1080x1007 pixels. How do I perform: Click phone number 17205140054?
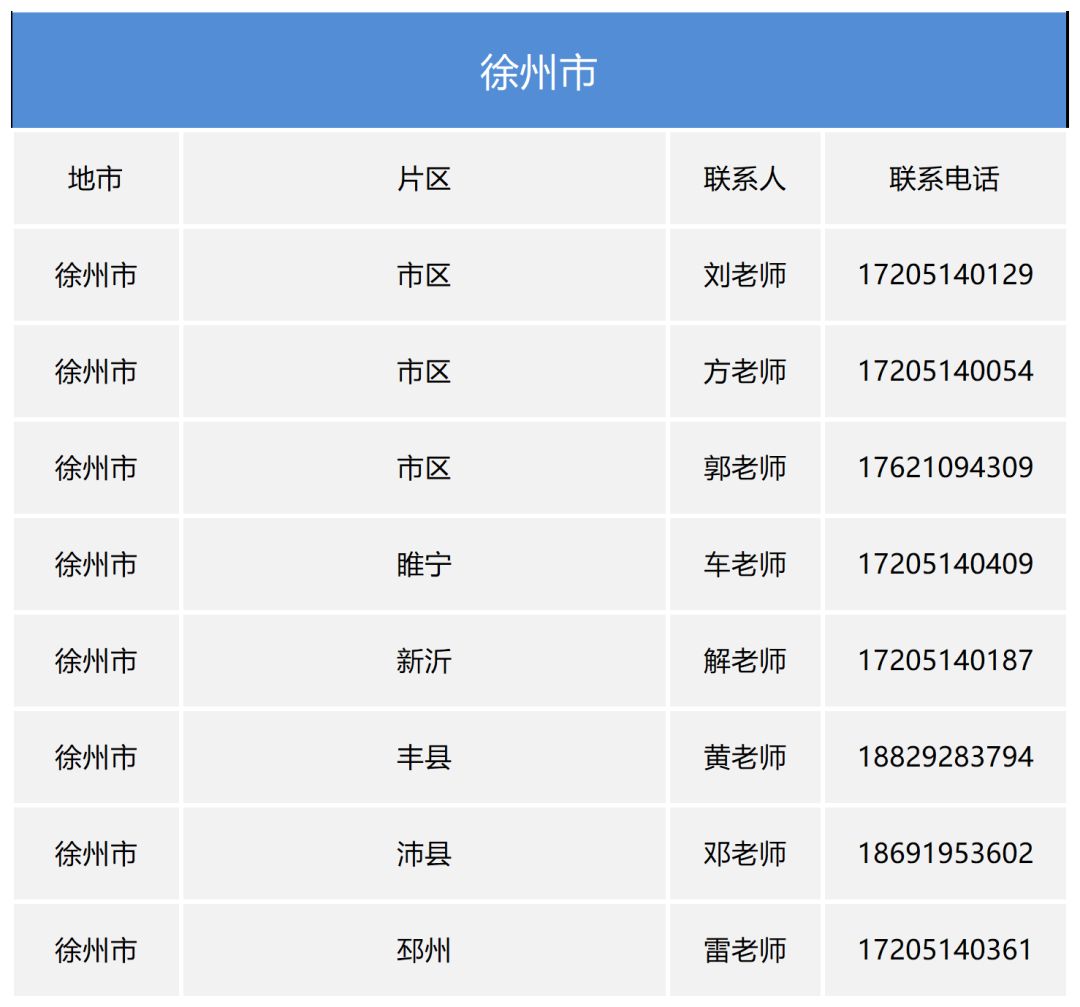(945, 371)
